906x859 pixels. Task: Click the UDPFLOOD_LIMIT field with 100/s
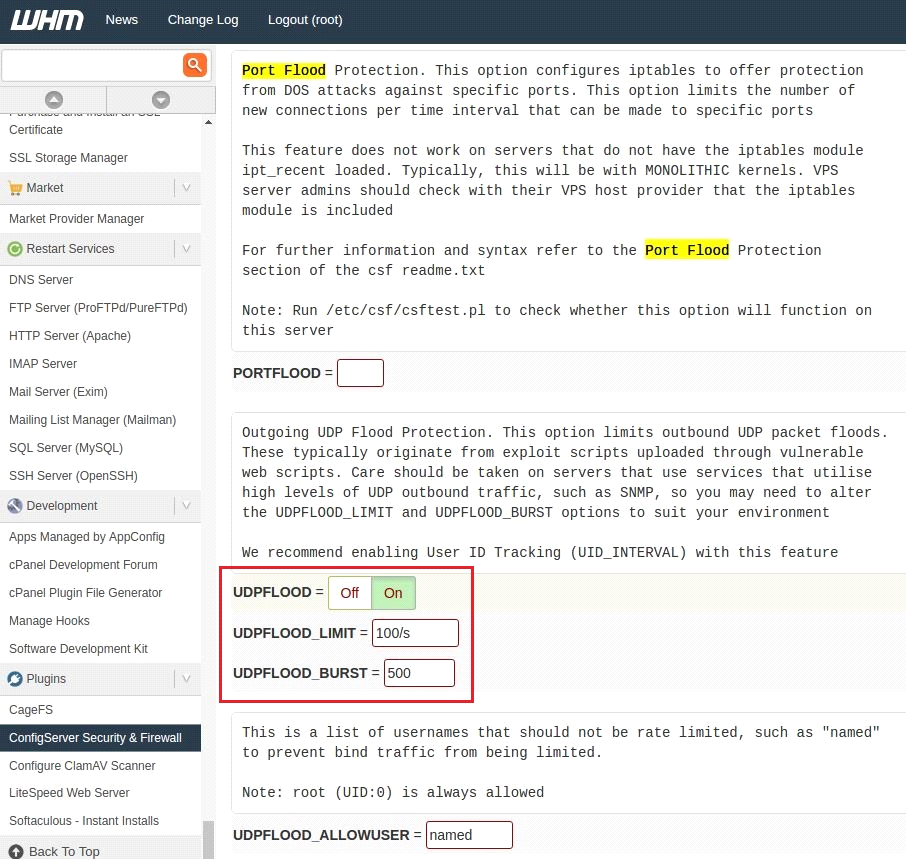[x=415, y=633]
